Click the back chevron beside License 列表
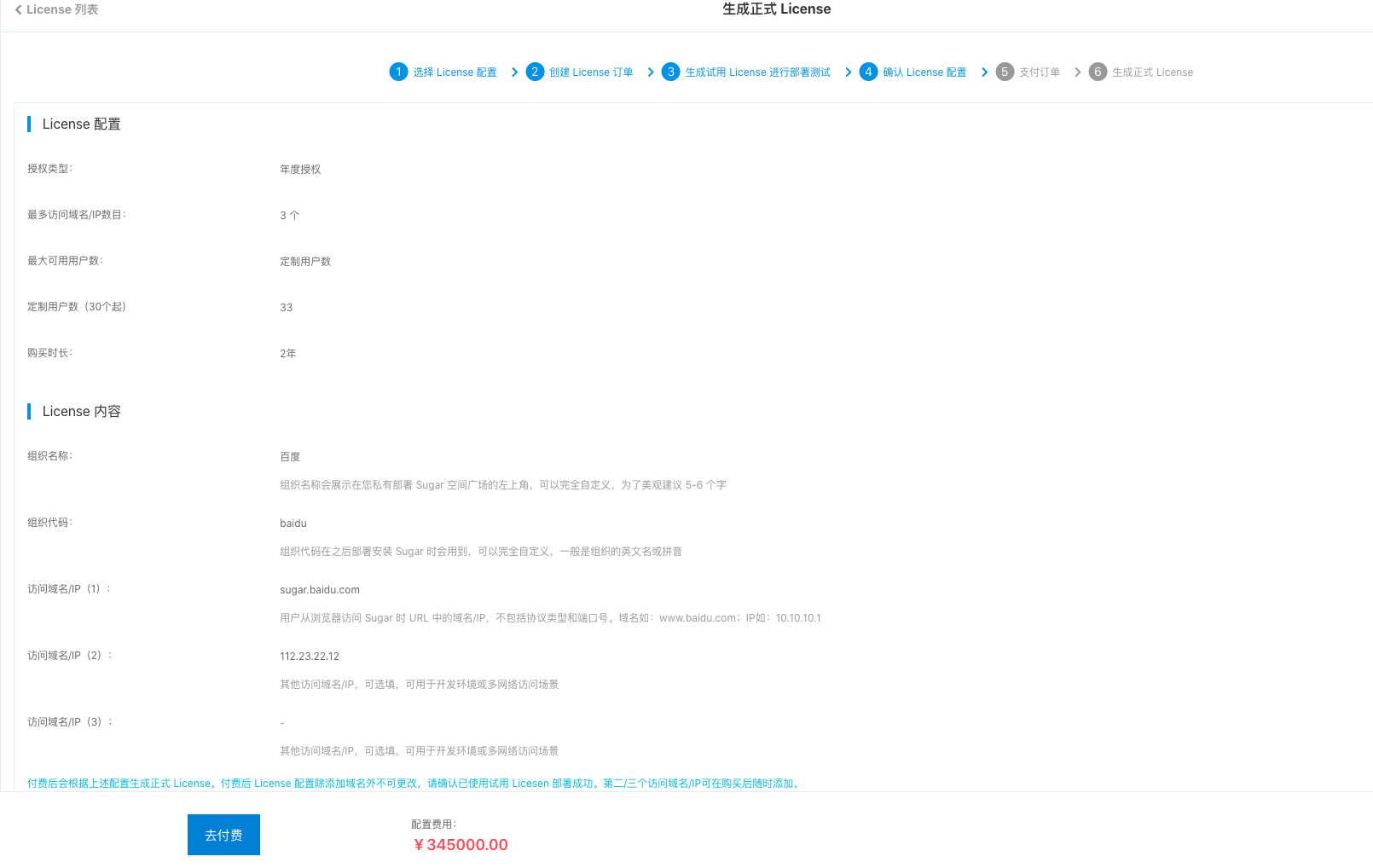Viewport: 1373px width, 868px height. point(19,9)
